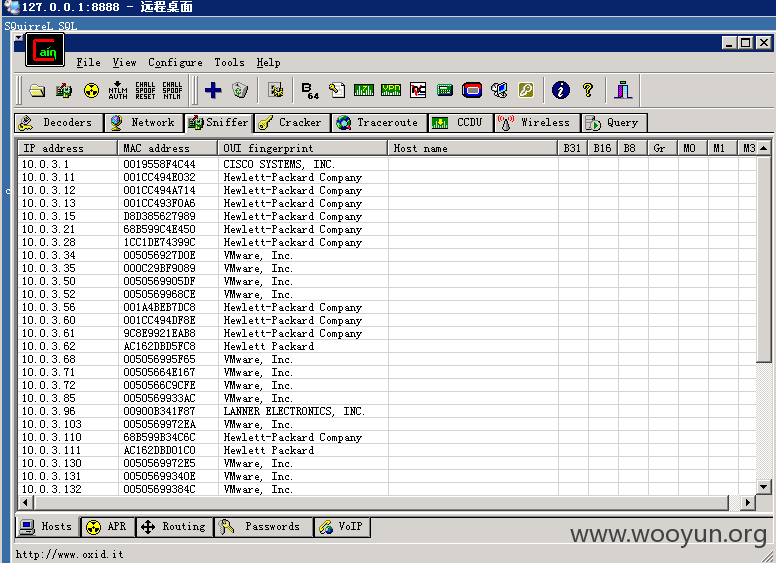The width and height of the screenshot is (776, 563).
Task: Select host row 10.0.3.132
Action: pos(387,489)
